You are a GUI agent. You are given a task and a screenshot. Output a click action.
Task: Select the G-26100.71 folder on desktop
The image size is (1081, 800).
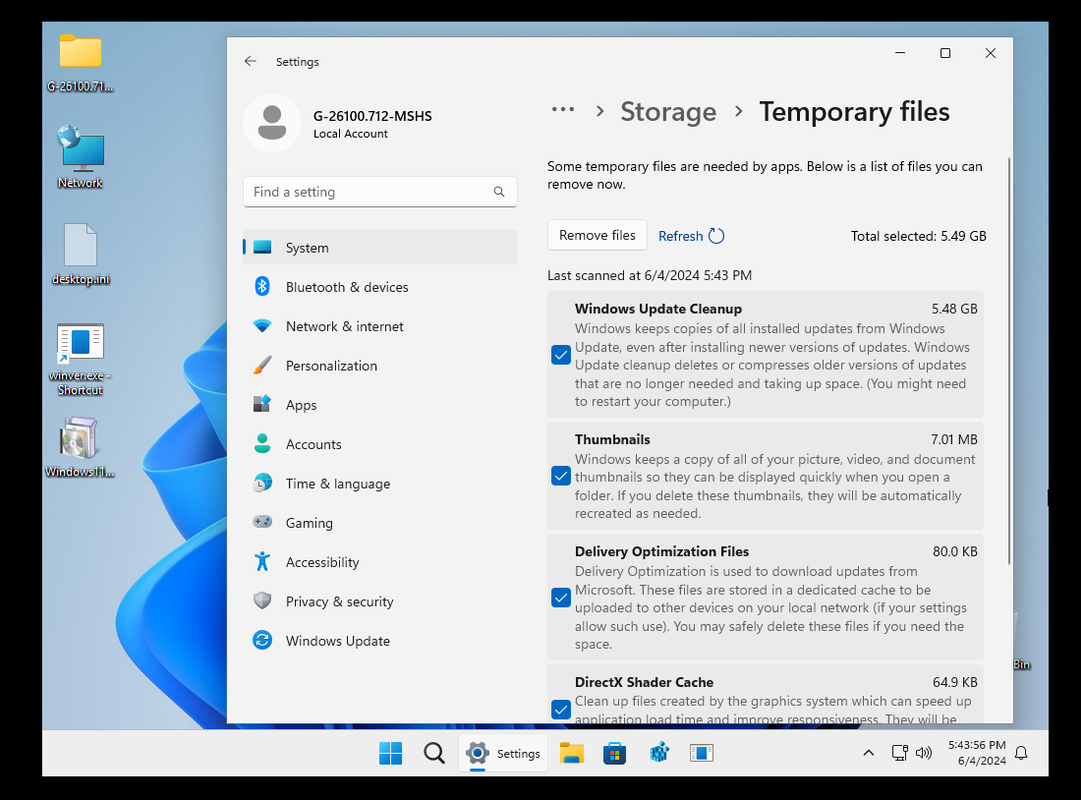[80, 62]
